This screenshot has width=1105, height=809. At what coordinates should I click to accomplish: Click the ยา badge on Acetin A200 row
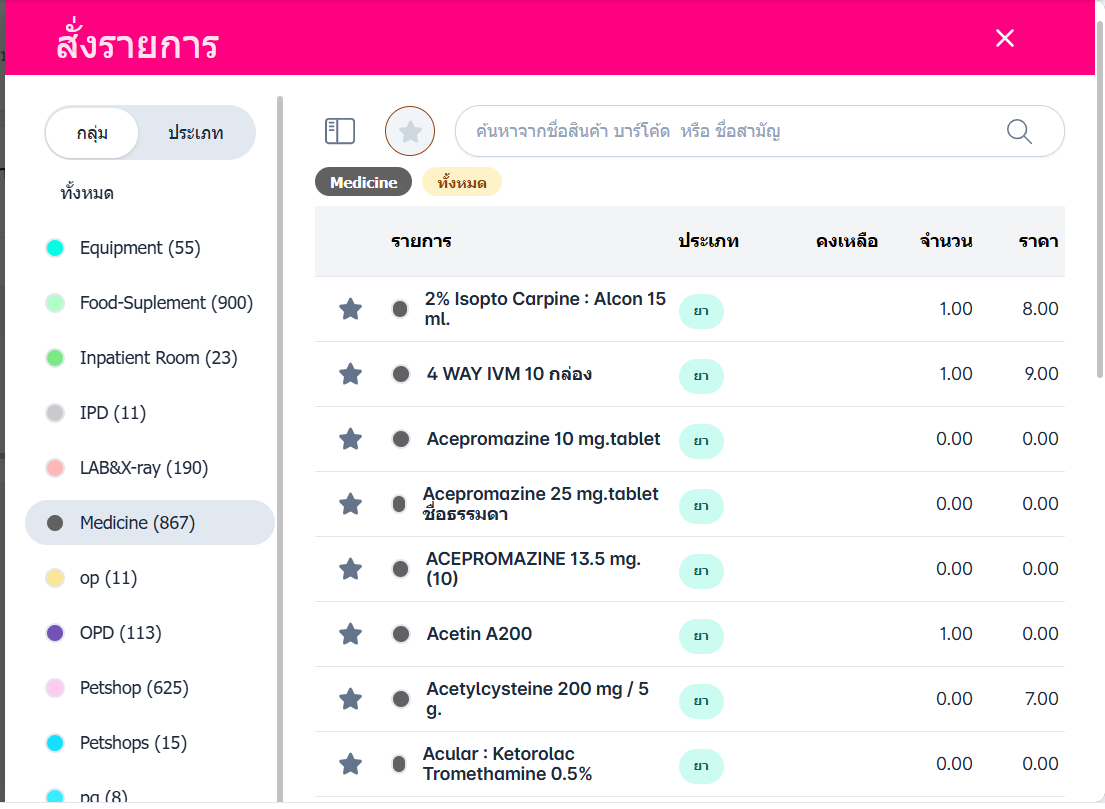coord(701,636)
